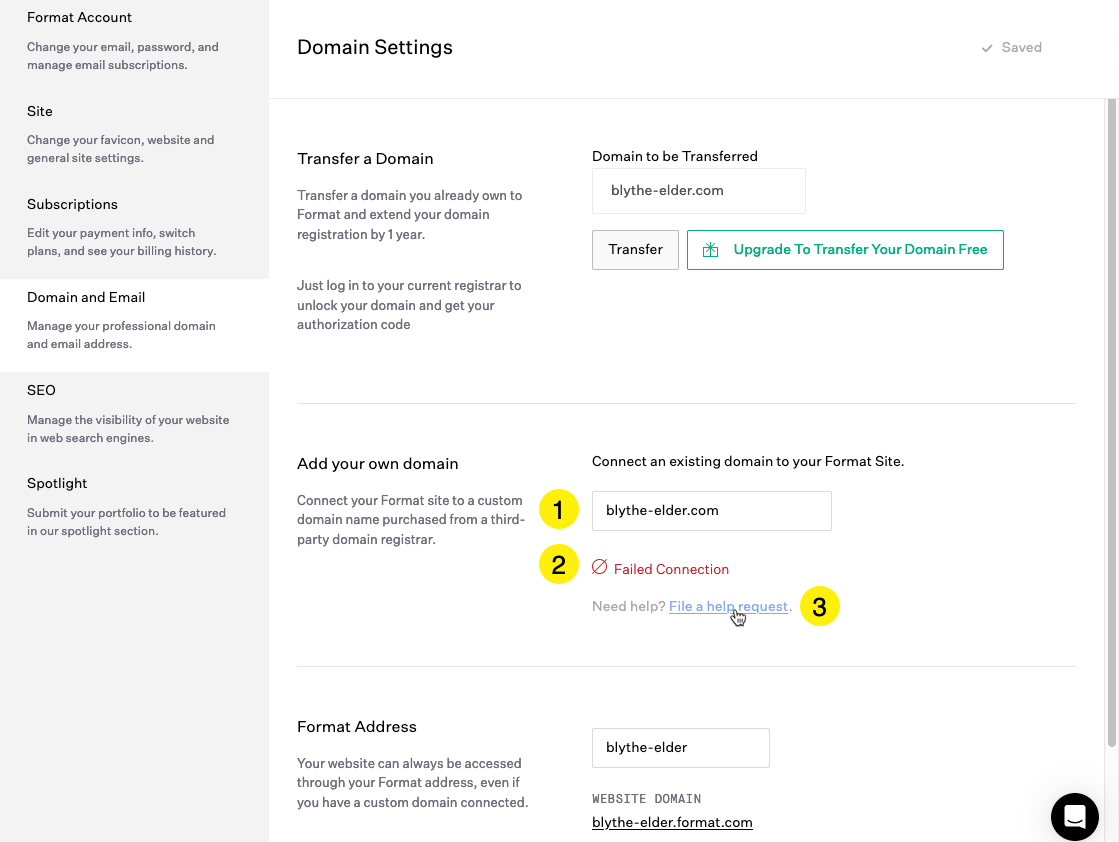Click the gift icon on upgrade button

pyautogui.click(x=710, y=250)
